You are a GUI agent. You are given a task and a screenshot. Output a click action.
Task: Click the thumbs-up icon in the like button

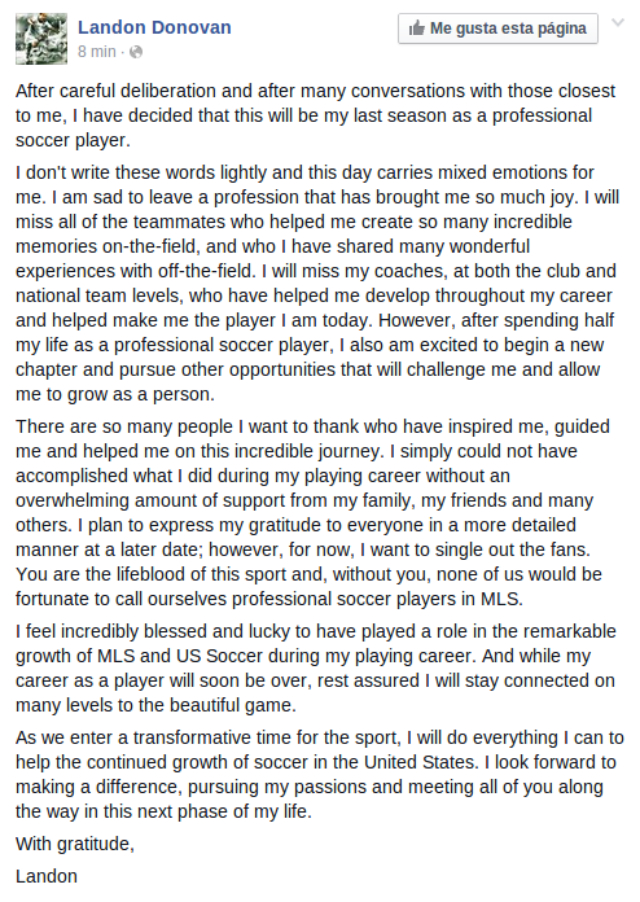(x=416, y=29)
